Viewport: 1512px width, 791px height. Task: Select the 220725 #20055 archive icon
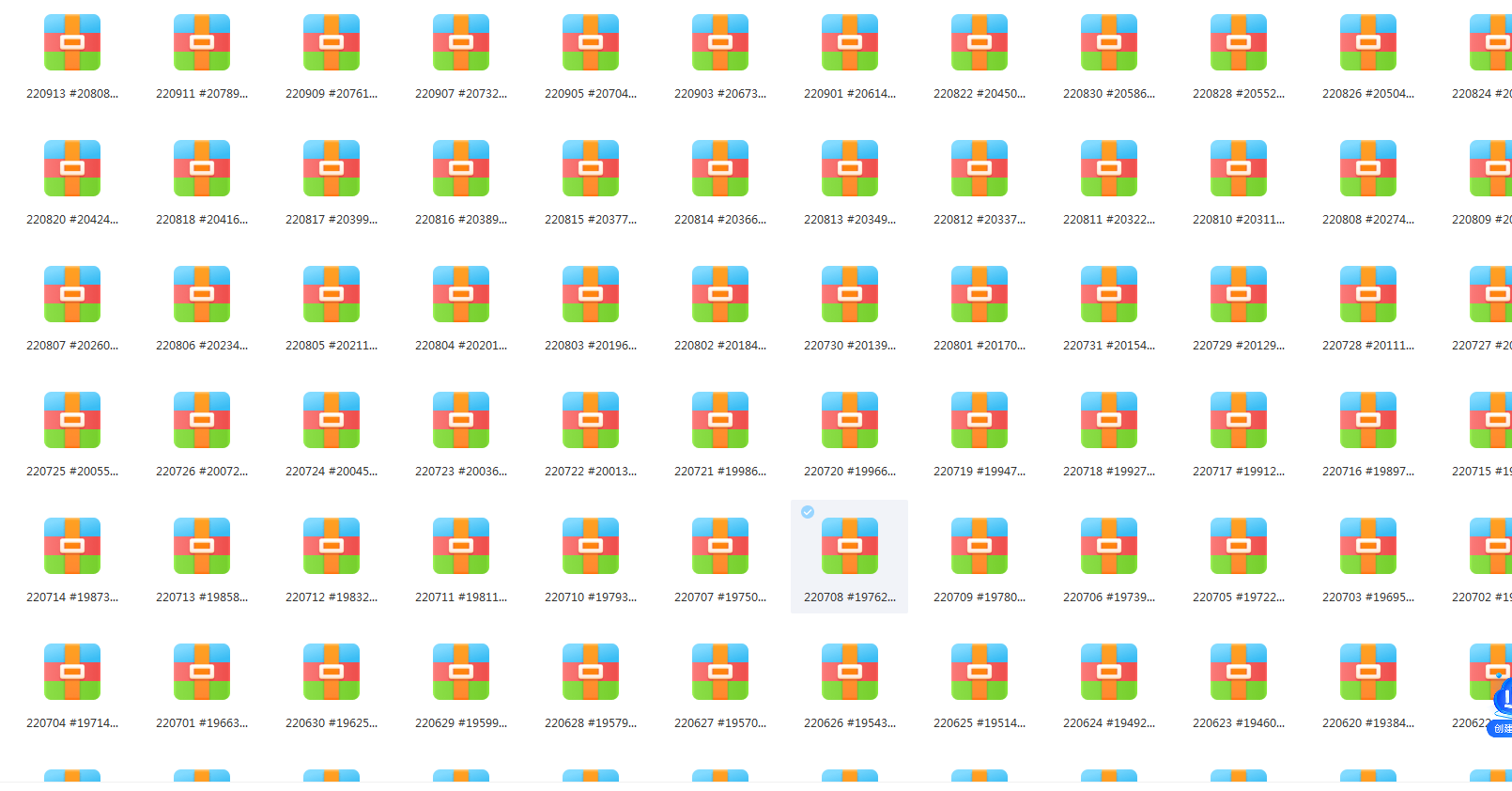72,421
